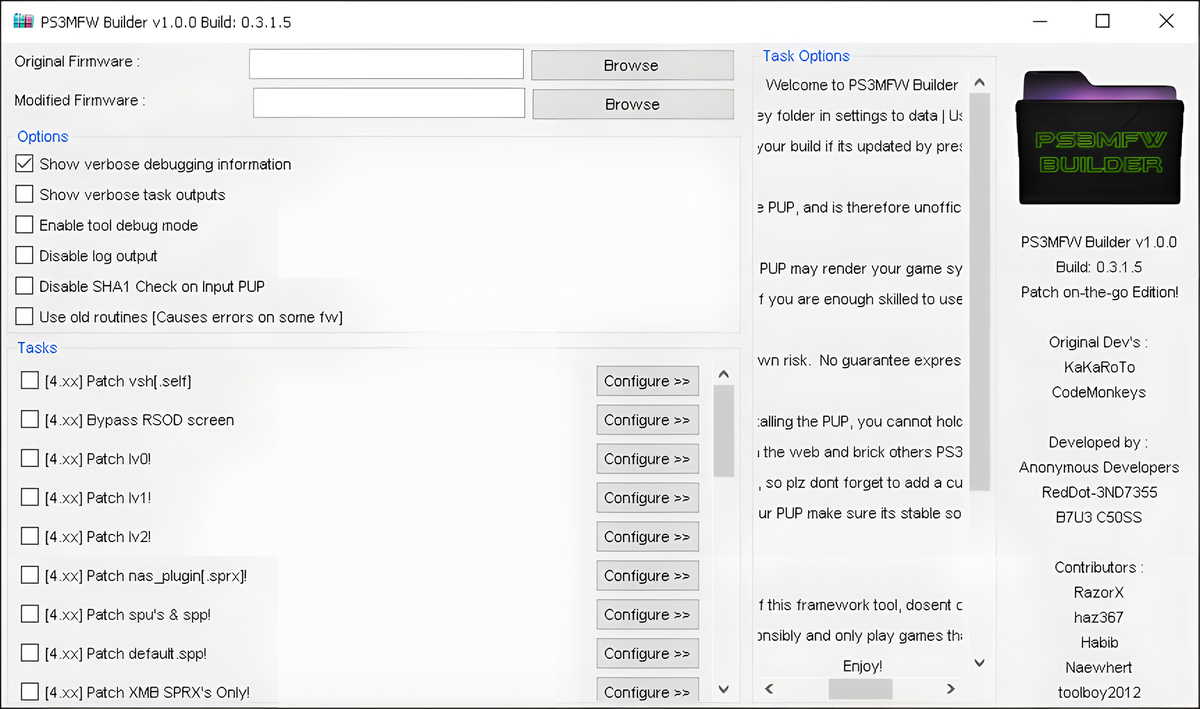Maximize the PS3MFW Builder window
The image size is (1200, 709).
click(1102, 21)
